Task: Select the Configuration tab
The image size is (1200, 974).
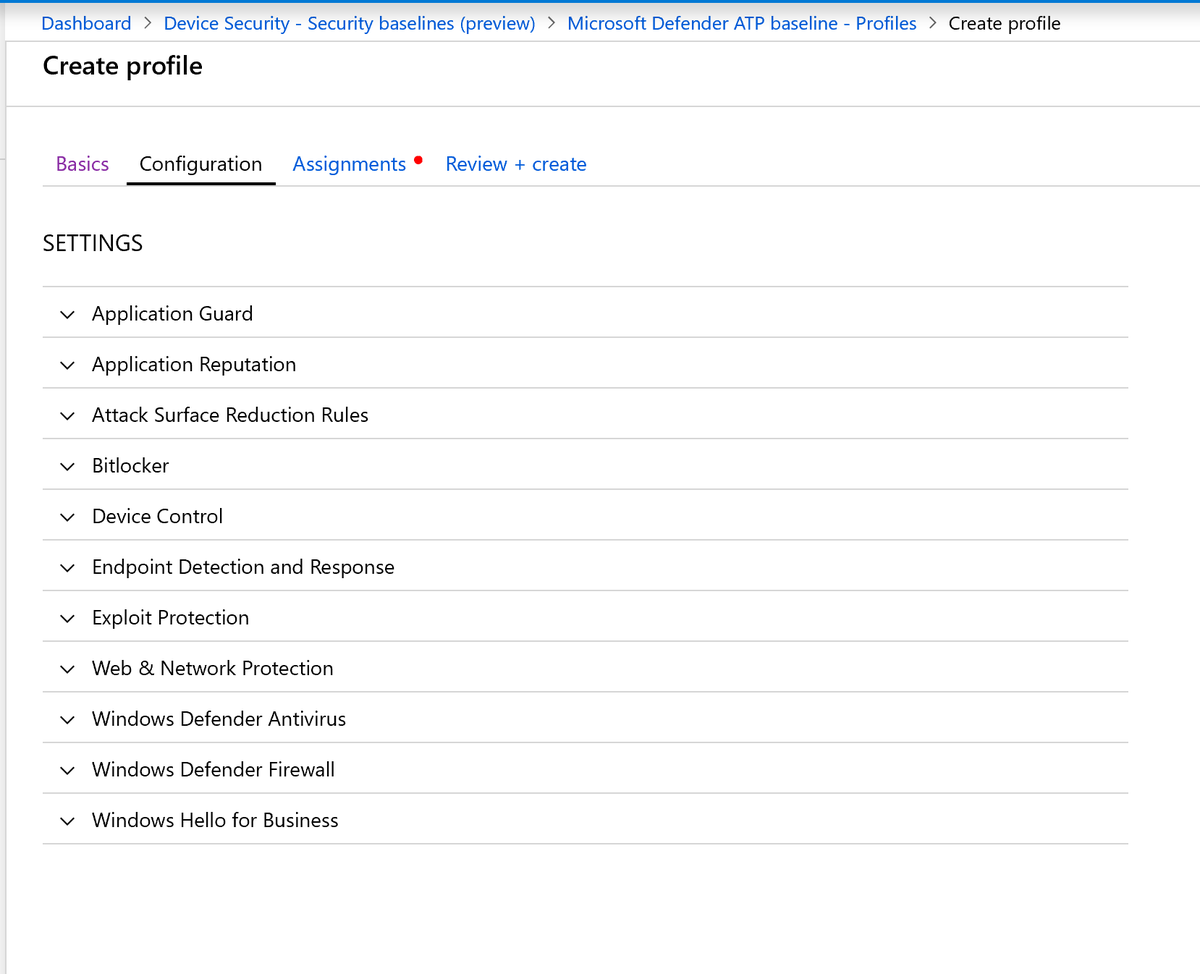Action: (201, 164)
